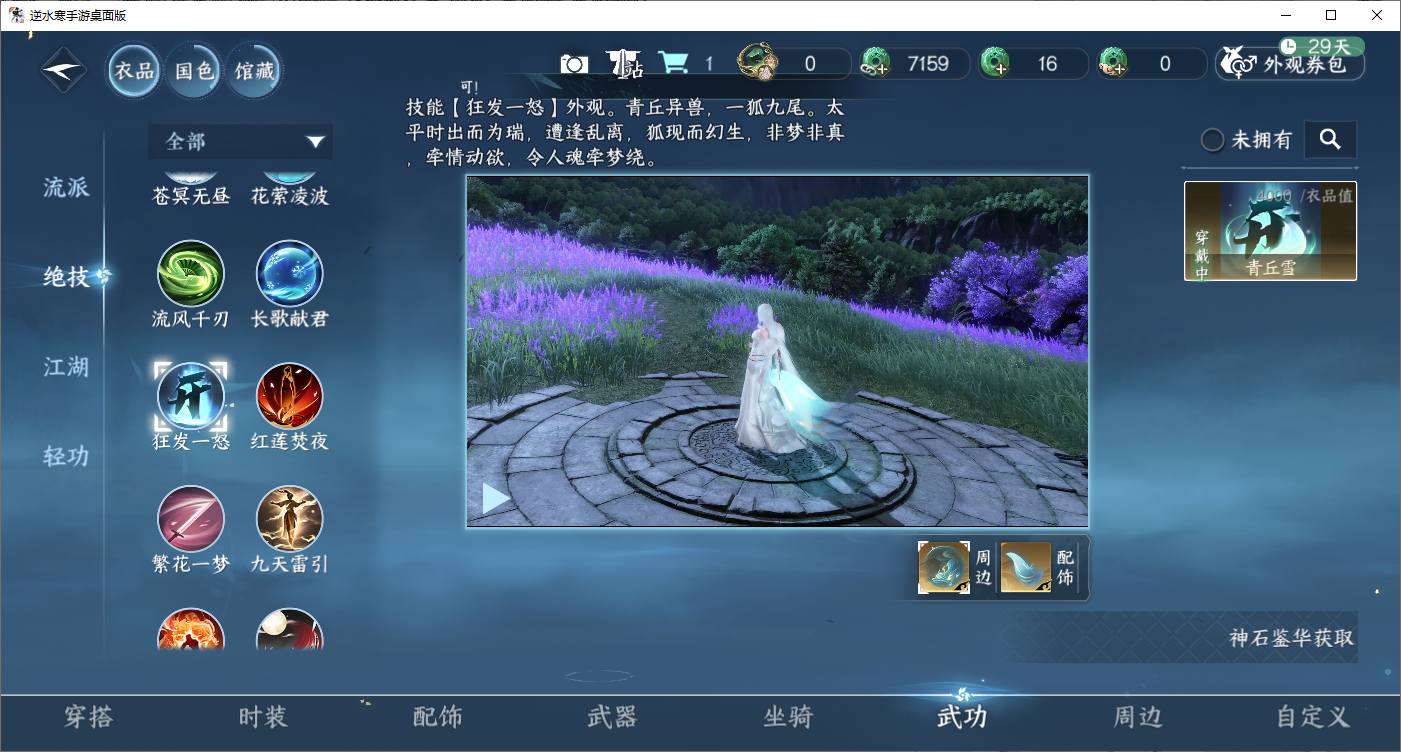Viewport: 1401px width, 752px height.
Task: Open the 轻功 side category
Action: 66,456
